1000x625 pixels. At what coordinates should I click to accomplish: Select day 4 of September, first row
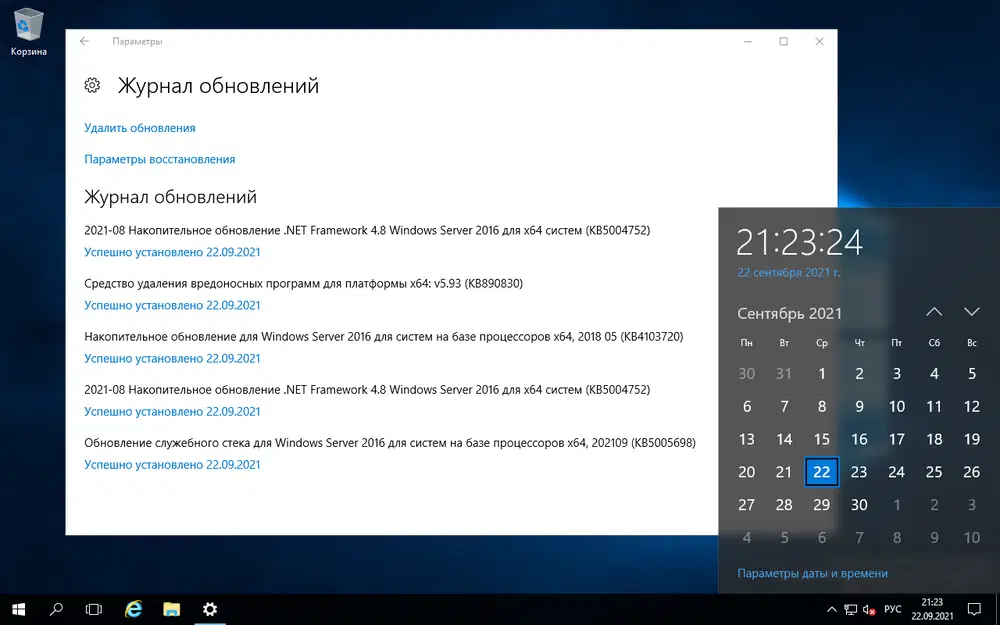(x=934, y=373)
